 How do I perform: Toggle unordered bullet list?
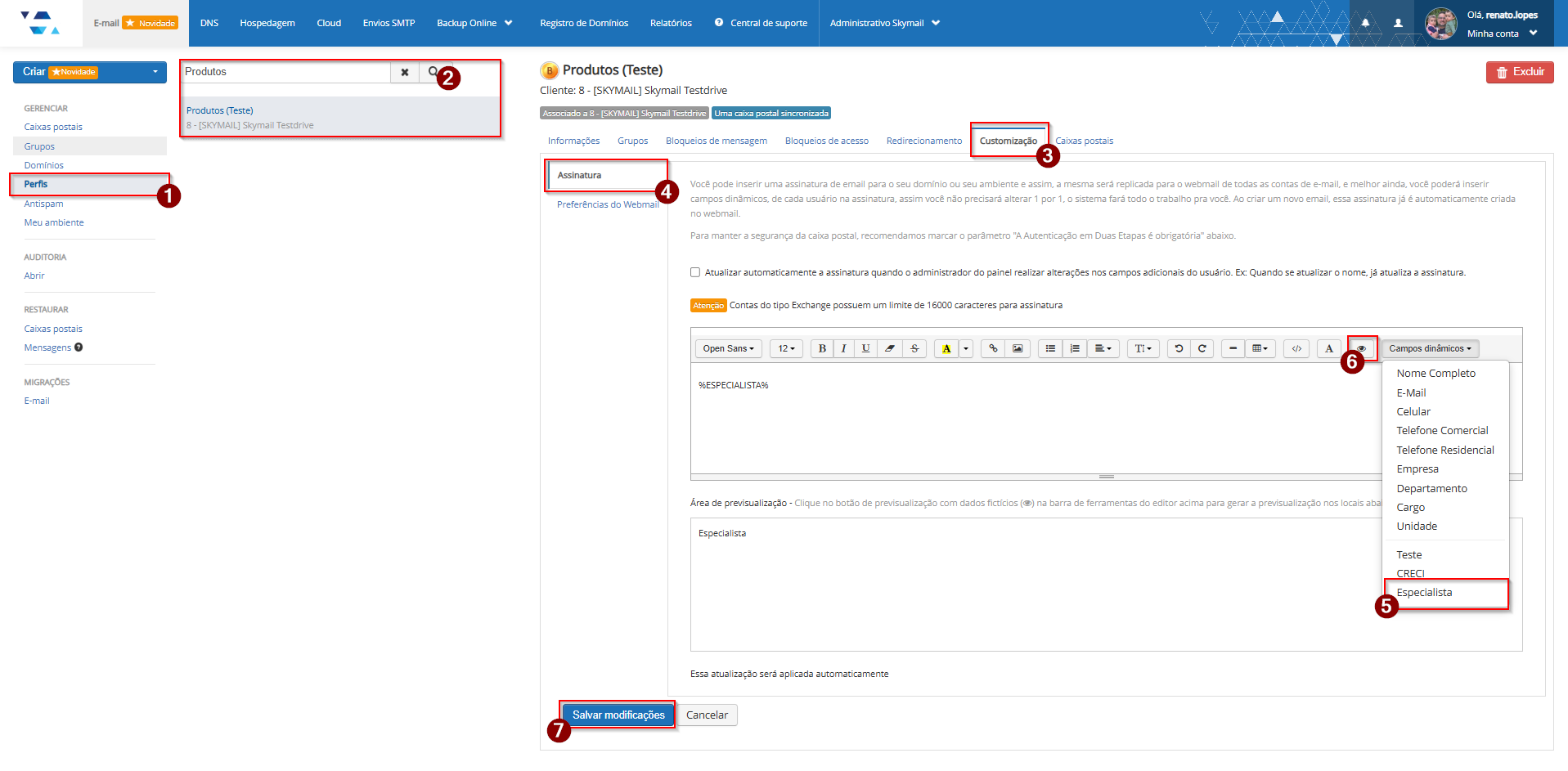pos(1050,348)
